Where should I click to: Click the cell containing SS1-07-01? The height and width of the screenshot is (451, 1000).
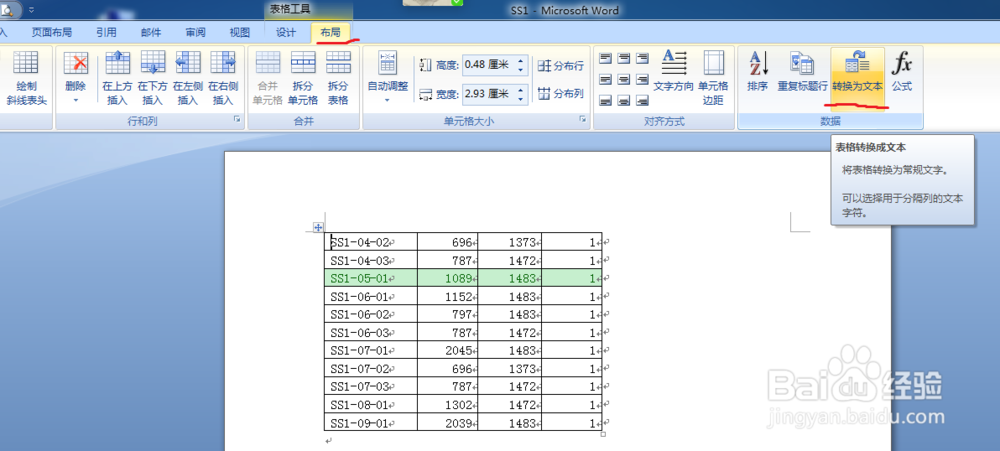click(371, 351)
